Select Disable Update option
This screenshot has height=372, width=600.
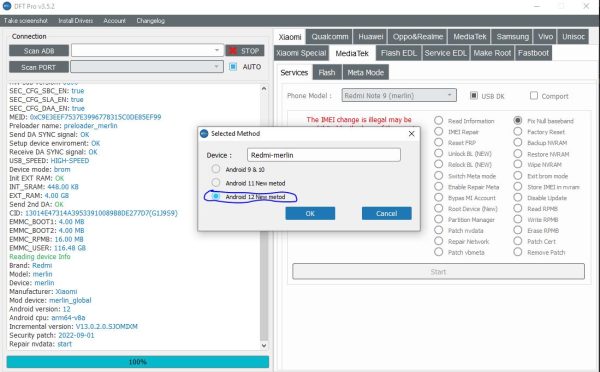pyautogui.click(x=518, y=197)
